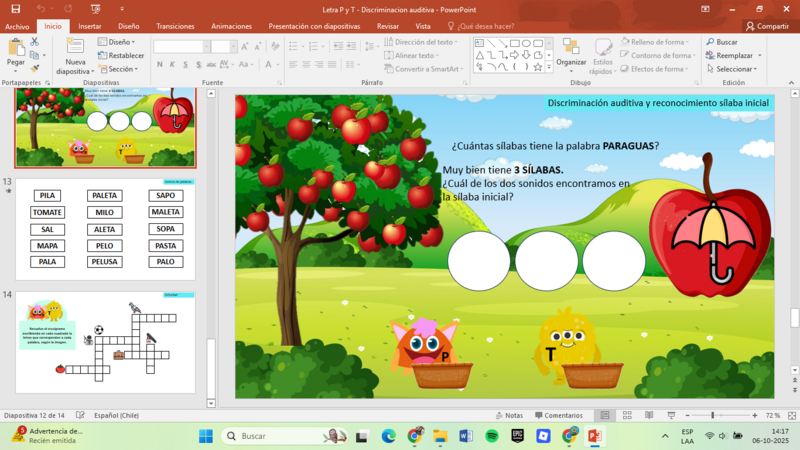Open the Windows Start menu
The height and width of the screenshot is (450, 800).
[x=206, y=436]
